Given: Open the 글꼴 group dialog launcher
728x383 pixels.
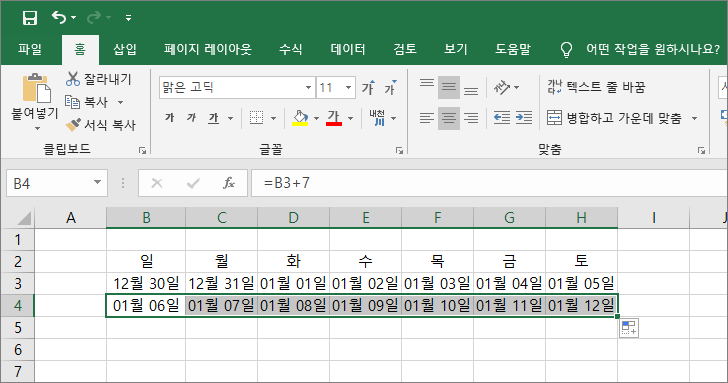Looking at the screenshot, I should (x=399, y=150).
